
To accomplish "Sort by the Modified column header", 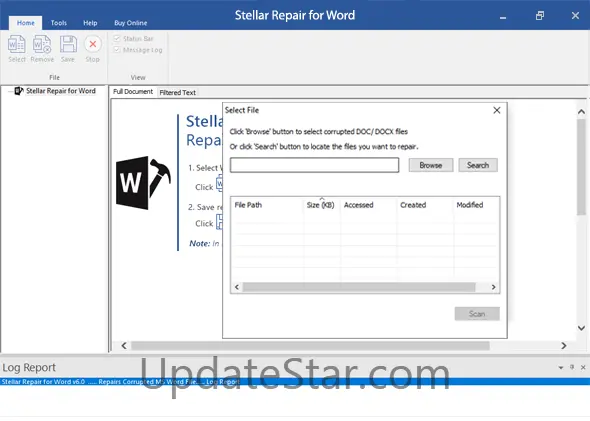I will tap(476, 205).
